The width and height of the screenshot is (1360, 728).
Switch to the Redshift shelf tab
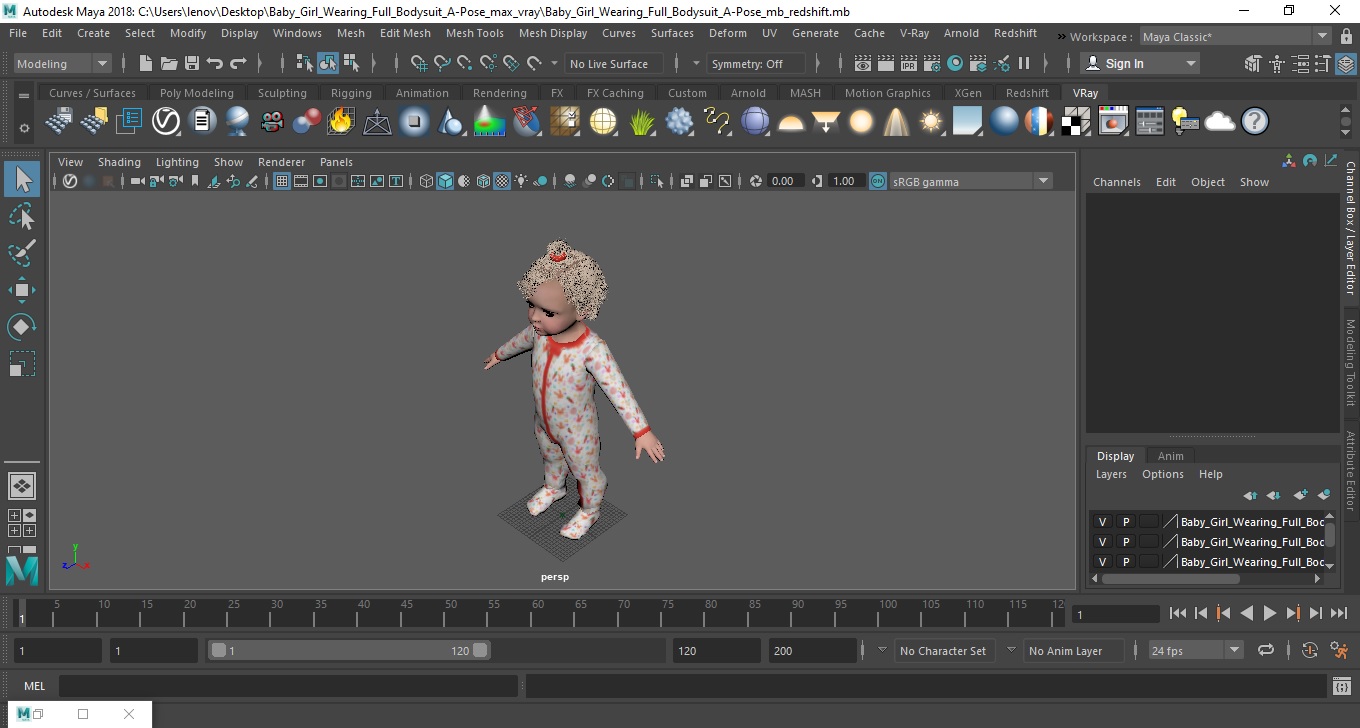[x=1027, y=93]
